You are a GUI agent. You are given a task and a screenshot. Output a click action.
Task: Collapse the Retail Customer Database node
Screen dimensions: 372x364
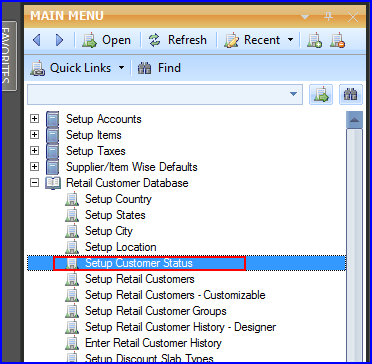34,183
